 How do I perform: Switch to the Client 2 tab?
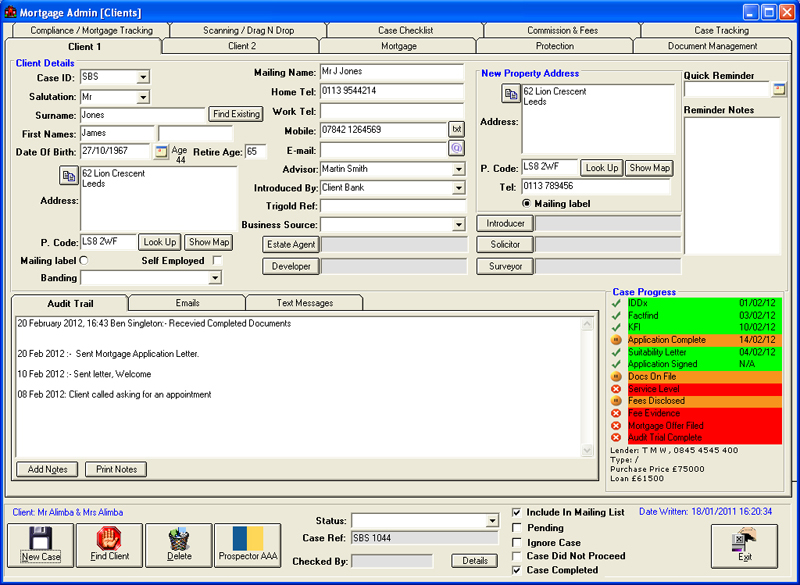[242, 46]
